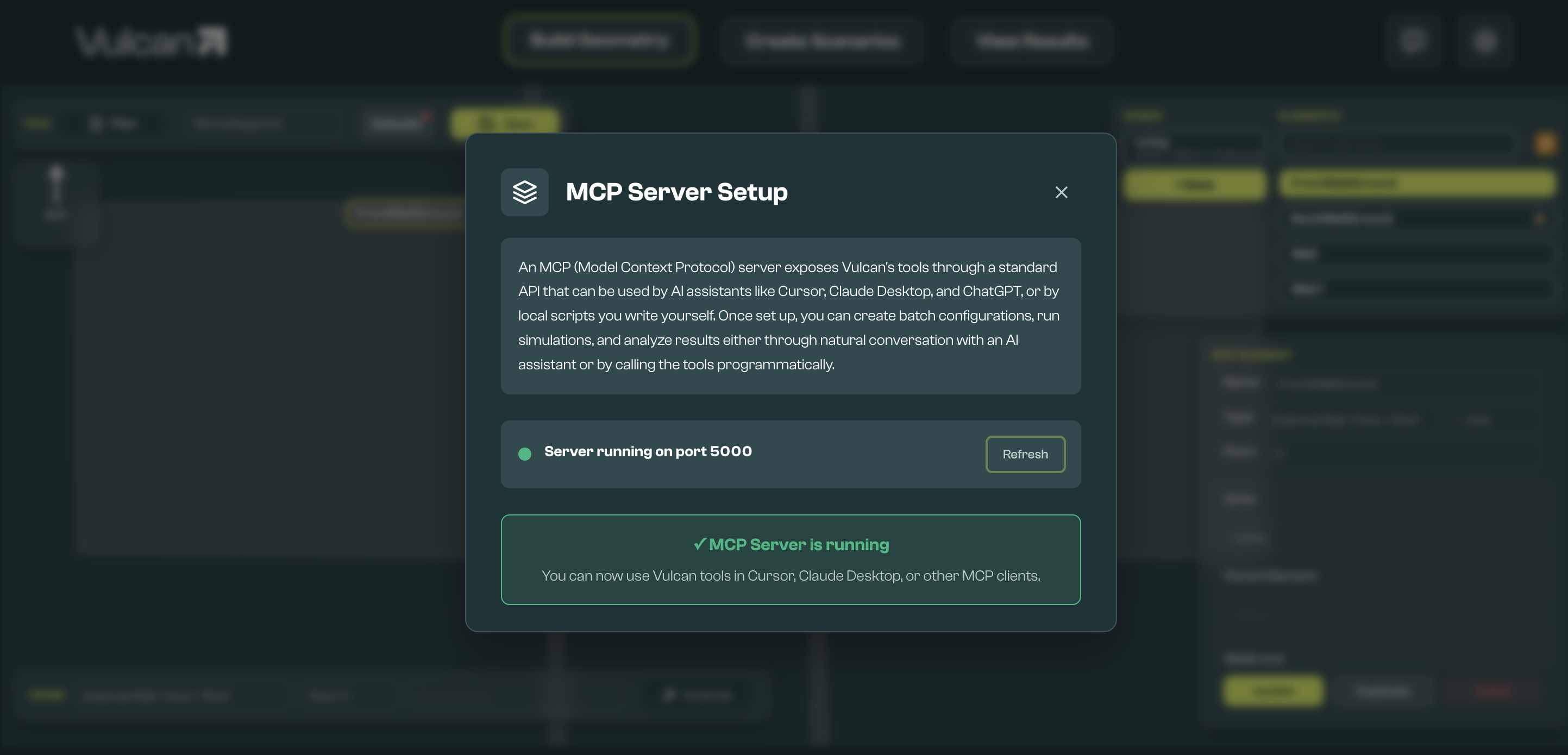The image size is (1568, 755).
Task: Switch to the View Results tab
Action: 1032,41
